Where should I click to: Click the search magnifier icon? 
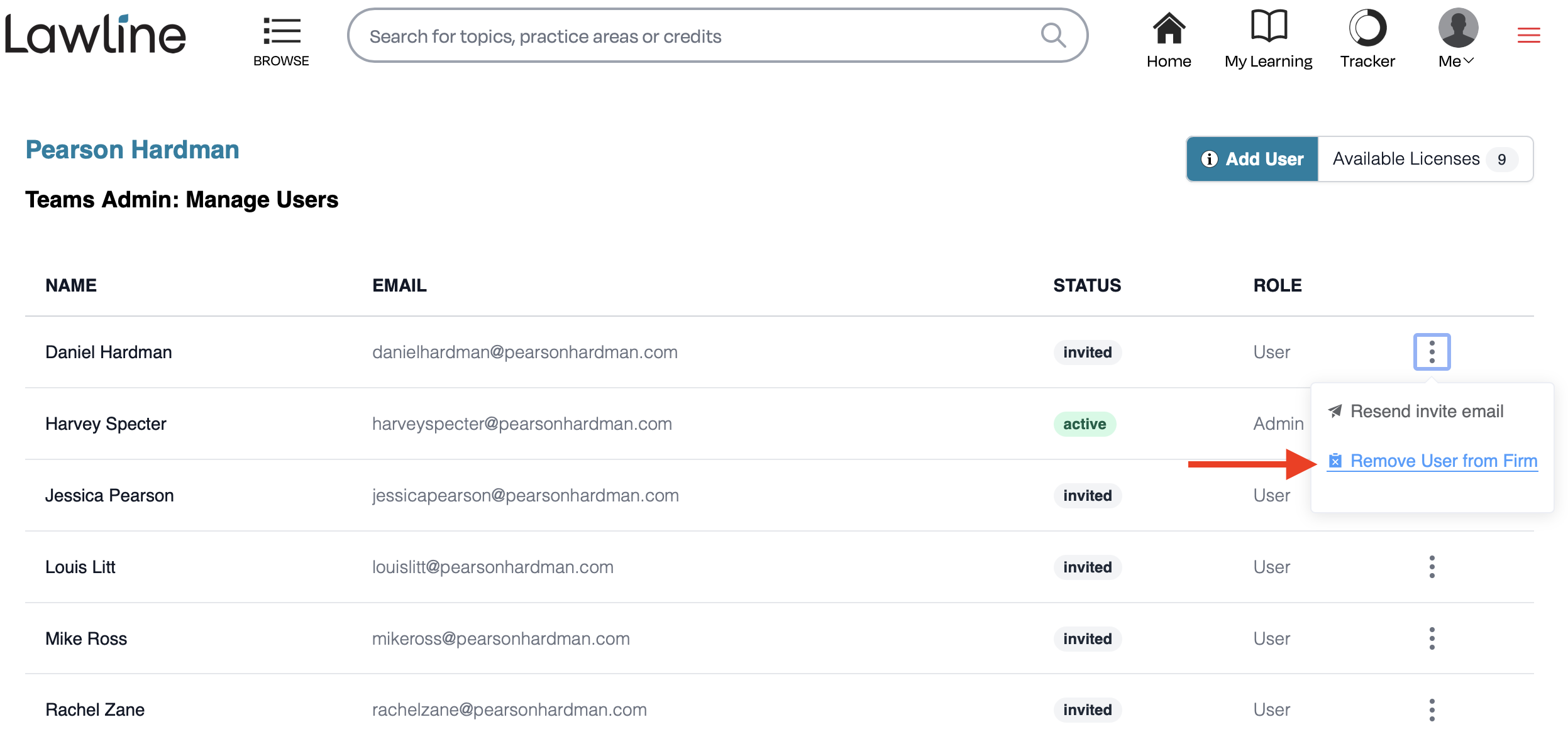pyautogui.click(x=1053, y=35)
